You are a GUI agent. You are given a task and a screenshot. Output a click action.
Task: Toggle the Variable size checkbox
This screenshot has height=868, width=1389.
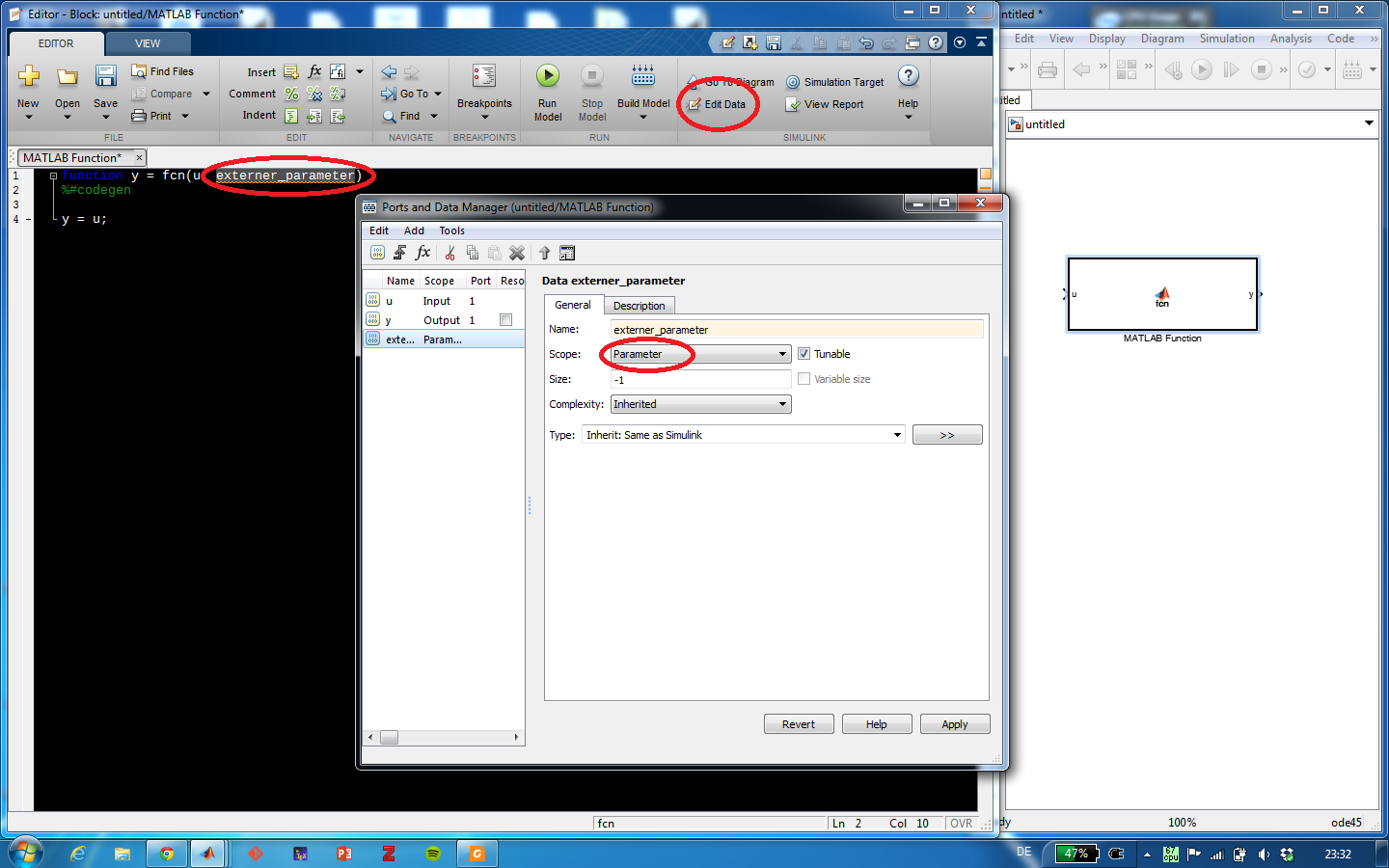[804, 379]
